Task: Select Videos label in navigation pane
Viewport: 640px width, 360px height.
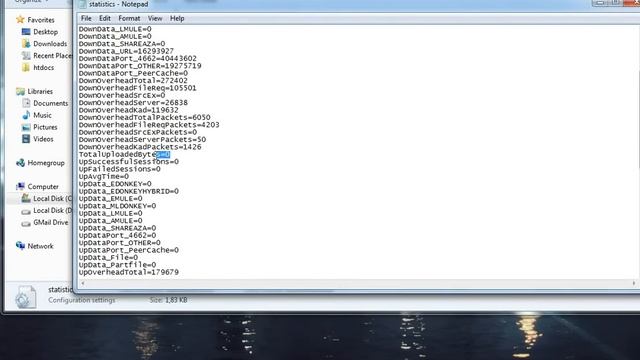Action: click(43, 139)
